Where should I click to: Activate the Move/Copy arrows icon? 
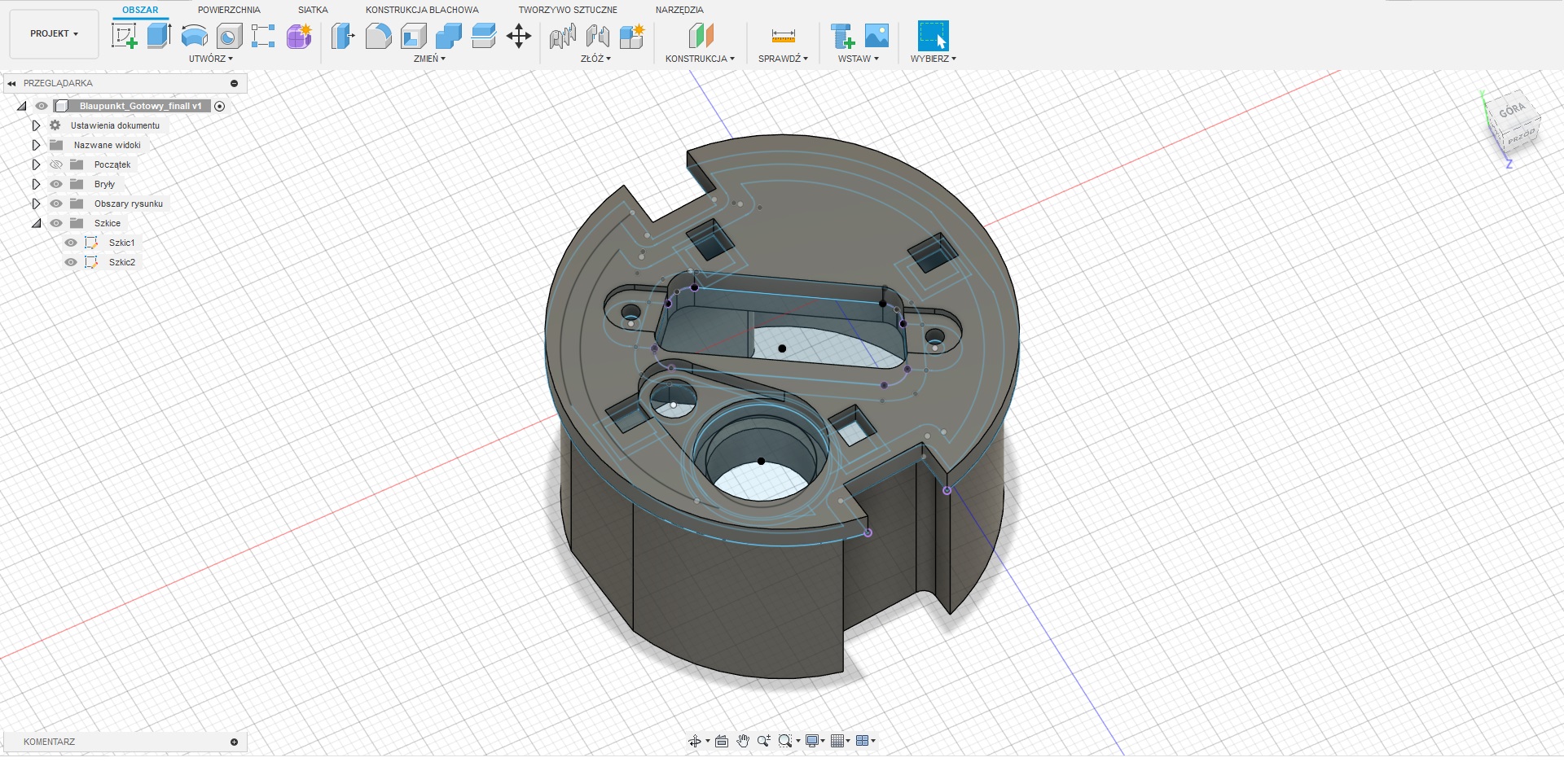(519, 36)
